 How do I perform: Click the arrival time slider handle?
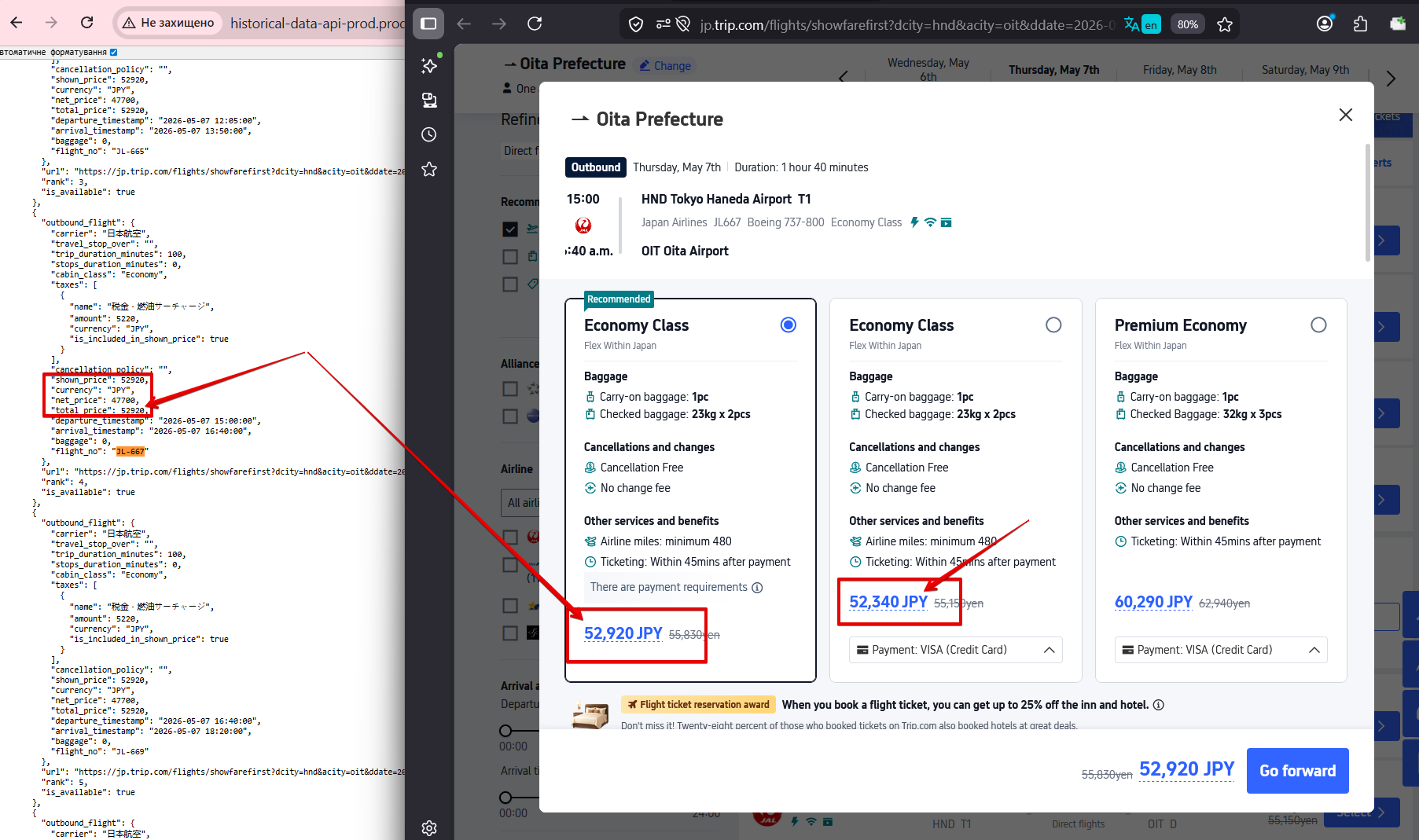click(505, 798)
